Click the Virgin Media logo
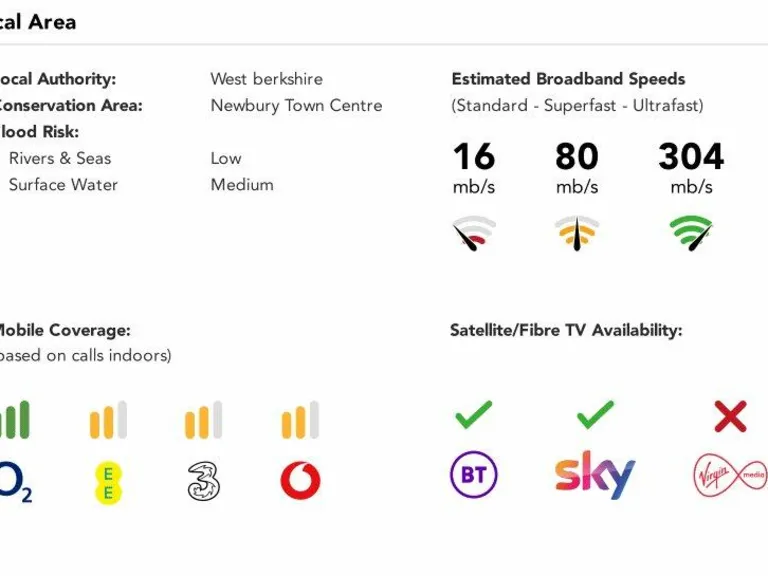This screenshot has height=576, width=768. click(x=730, y=475)
